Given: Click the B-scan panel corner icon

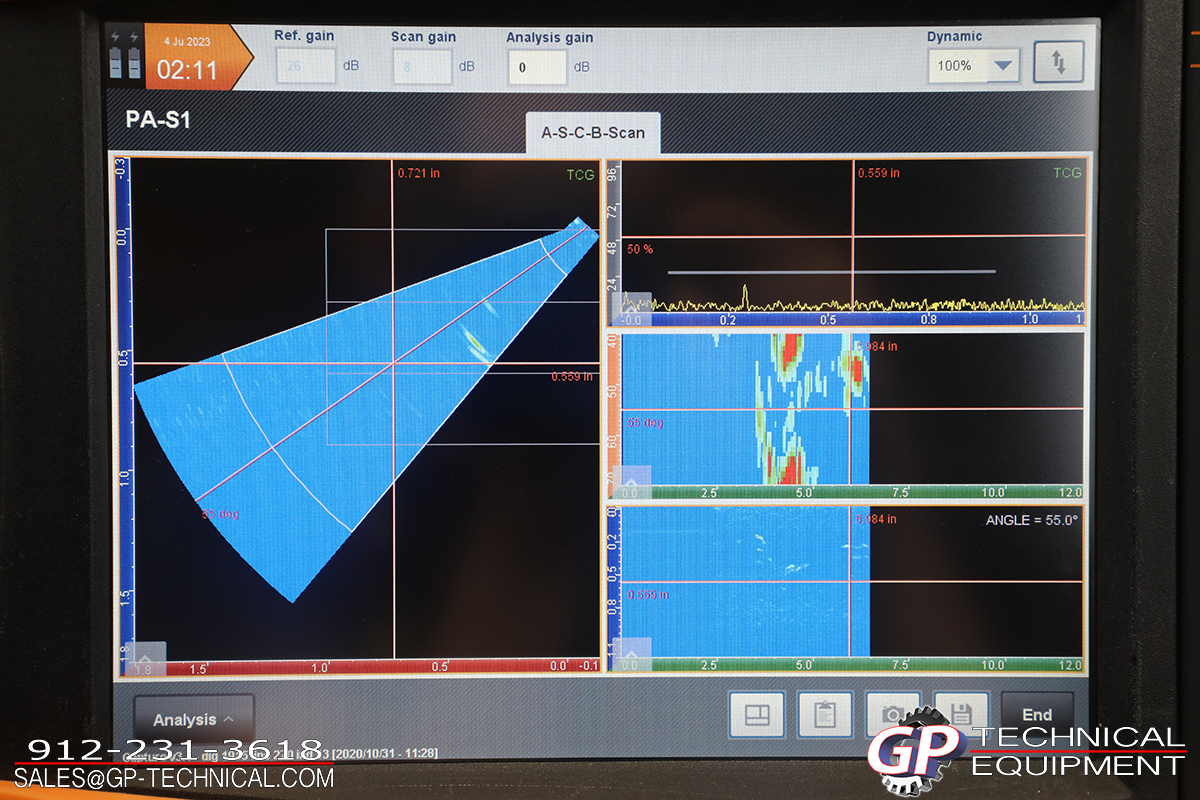Looking at the screenshot, I should tap(636, 654).
